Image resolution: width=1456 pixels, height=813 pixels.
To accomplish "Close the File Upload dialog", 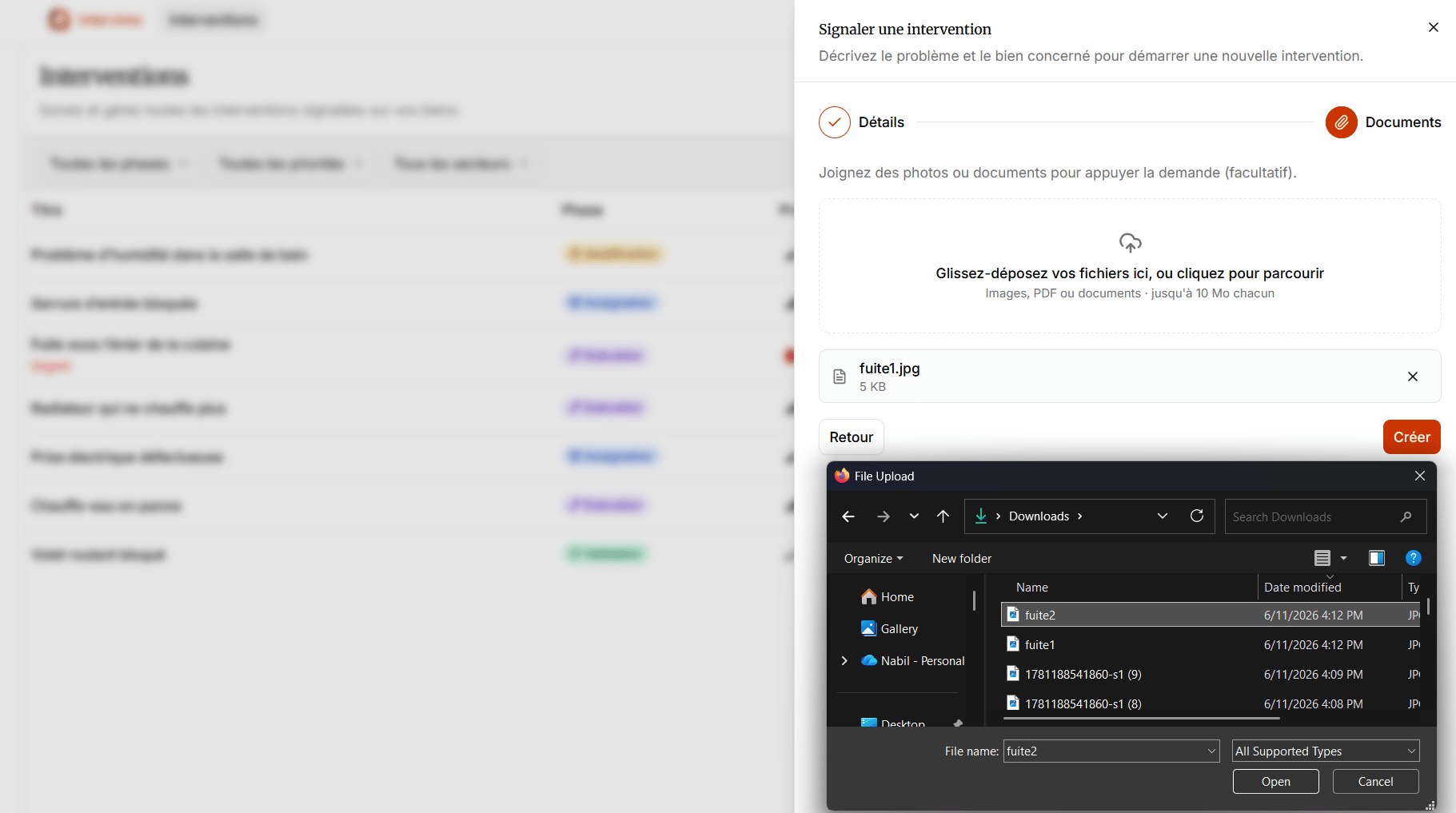I will point(1419,476).
